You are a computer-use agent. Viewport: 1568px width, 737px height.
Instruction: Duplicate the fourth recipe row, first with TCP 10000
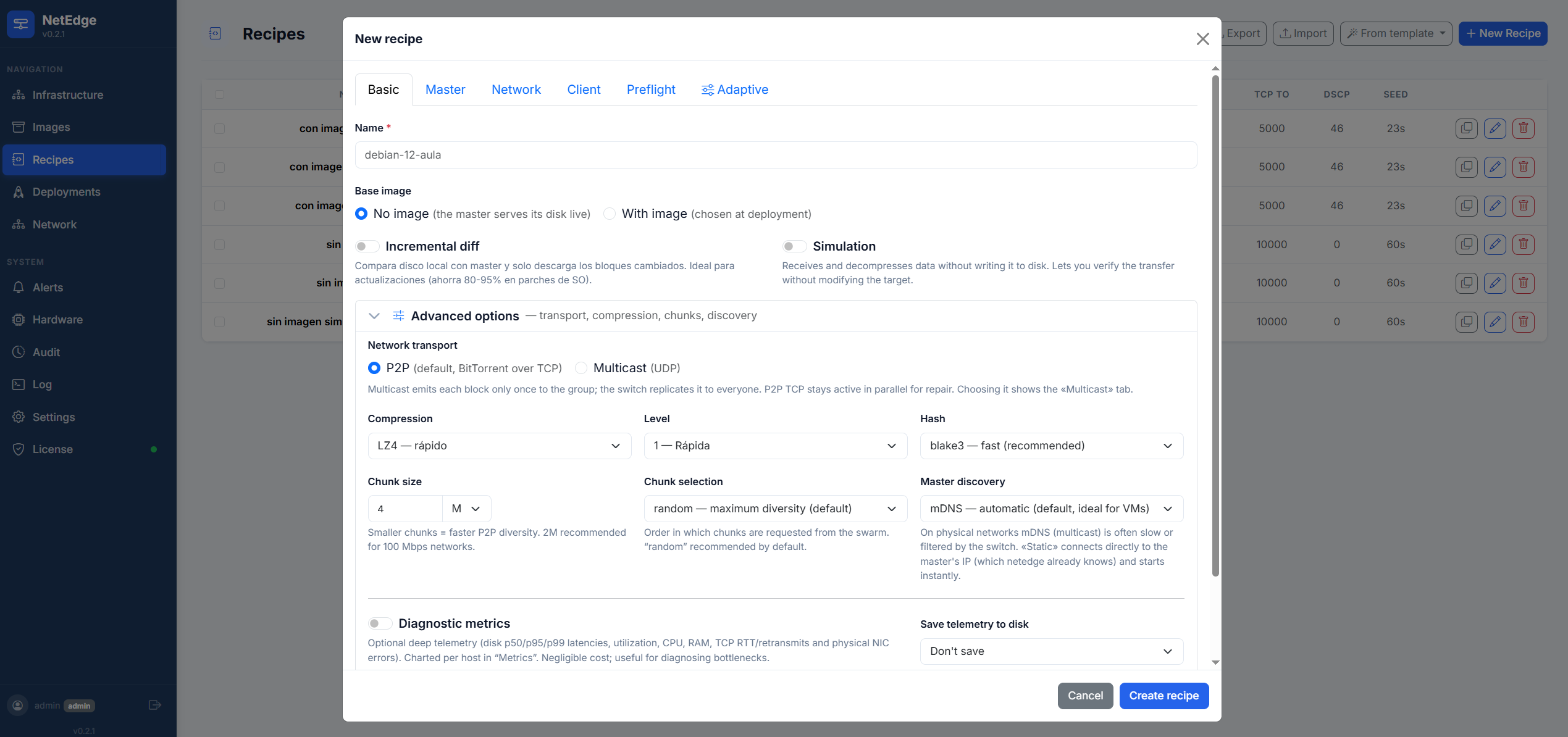coord(1466,244)
